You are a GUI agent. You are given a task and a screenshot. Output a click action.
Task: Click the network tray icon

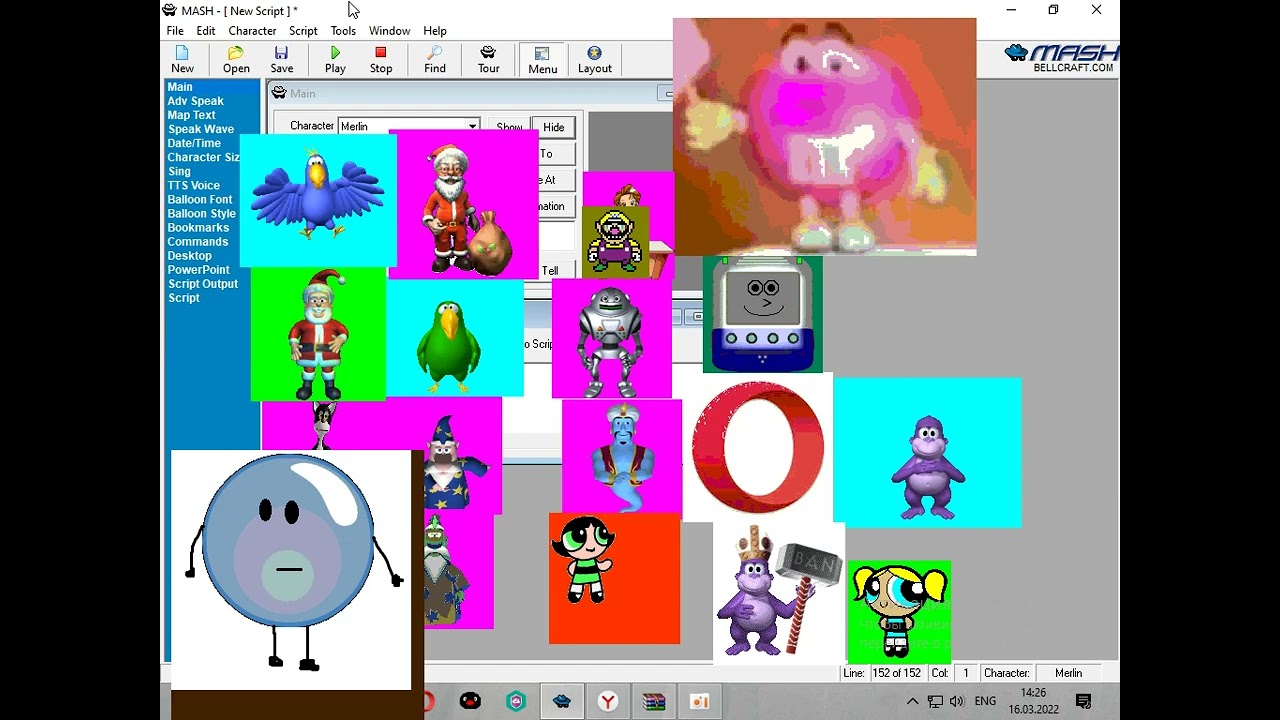[x=935, y=702]
